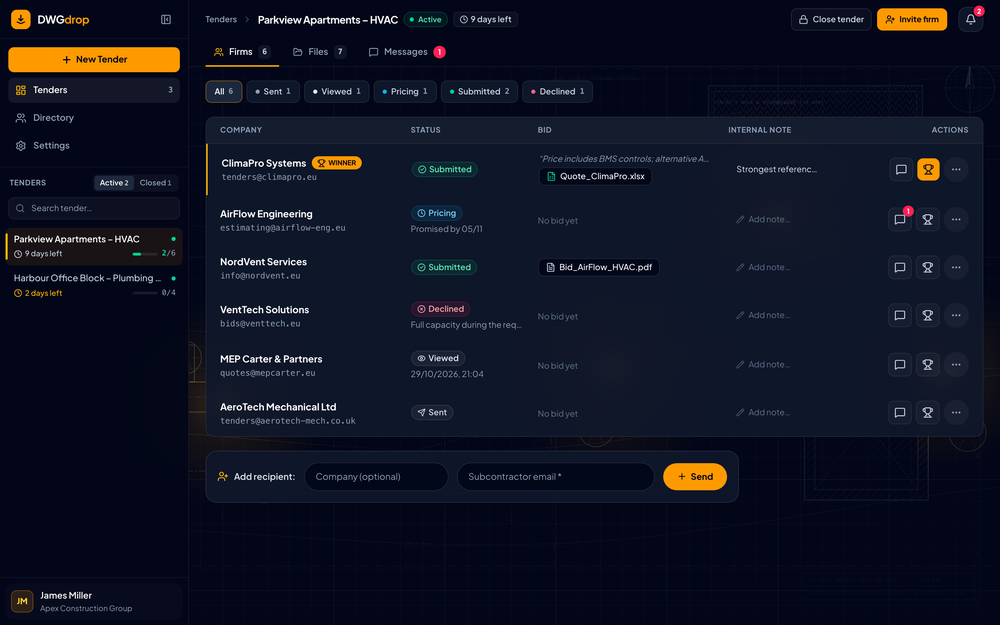Screen dimensions: 1000x625
Task: Go to Tenders breadcrumb
Action: tap(221, 20)
